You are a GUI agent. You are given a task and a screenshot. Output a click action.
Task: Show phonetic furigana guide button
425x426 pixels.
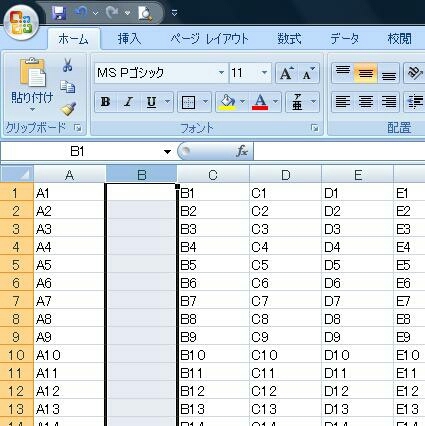coord(297,102)
